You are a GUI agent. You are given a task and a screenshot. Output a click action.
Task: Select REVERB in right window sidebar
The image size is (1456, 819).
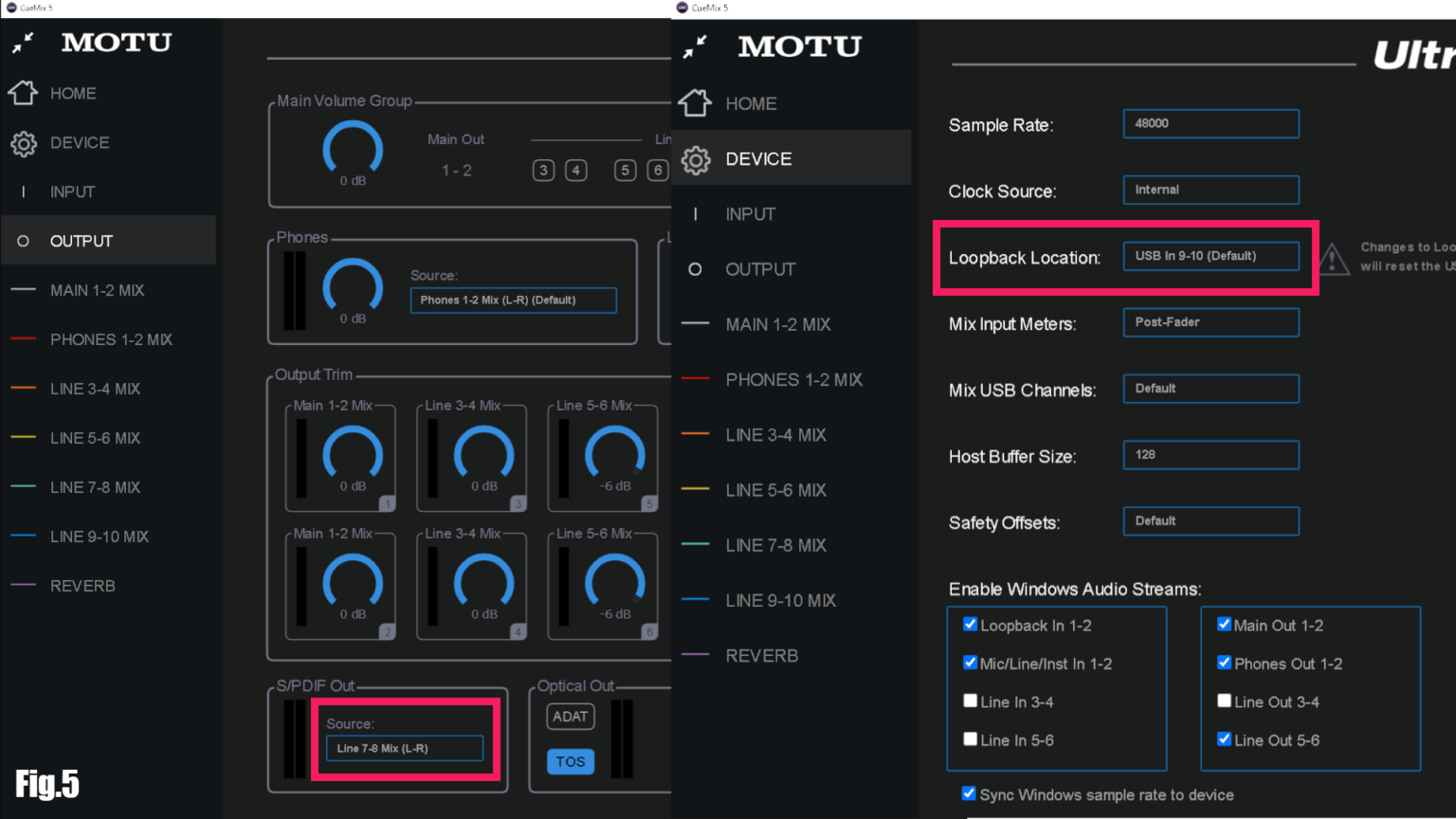click(761, 656)
